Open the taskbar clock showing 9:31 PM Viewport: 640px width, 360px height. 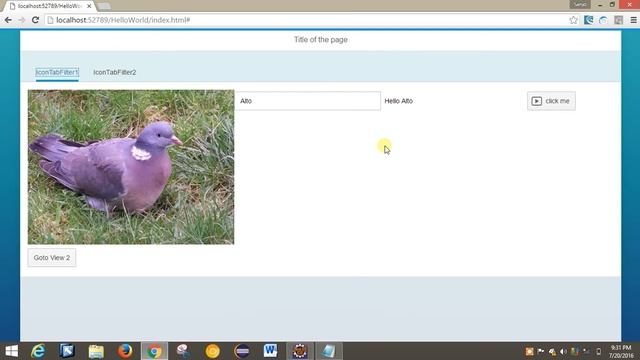[x=621, y=351]
